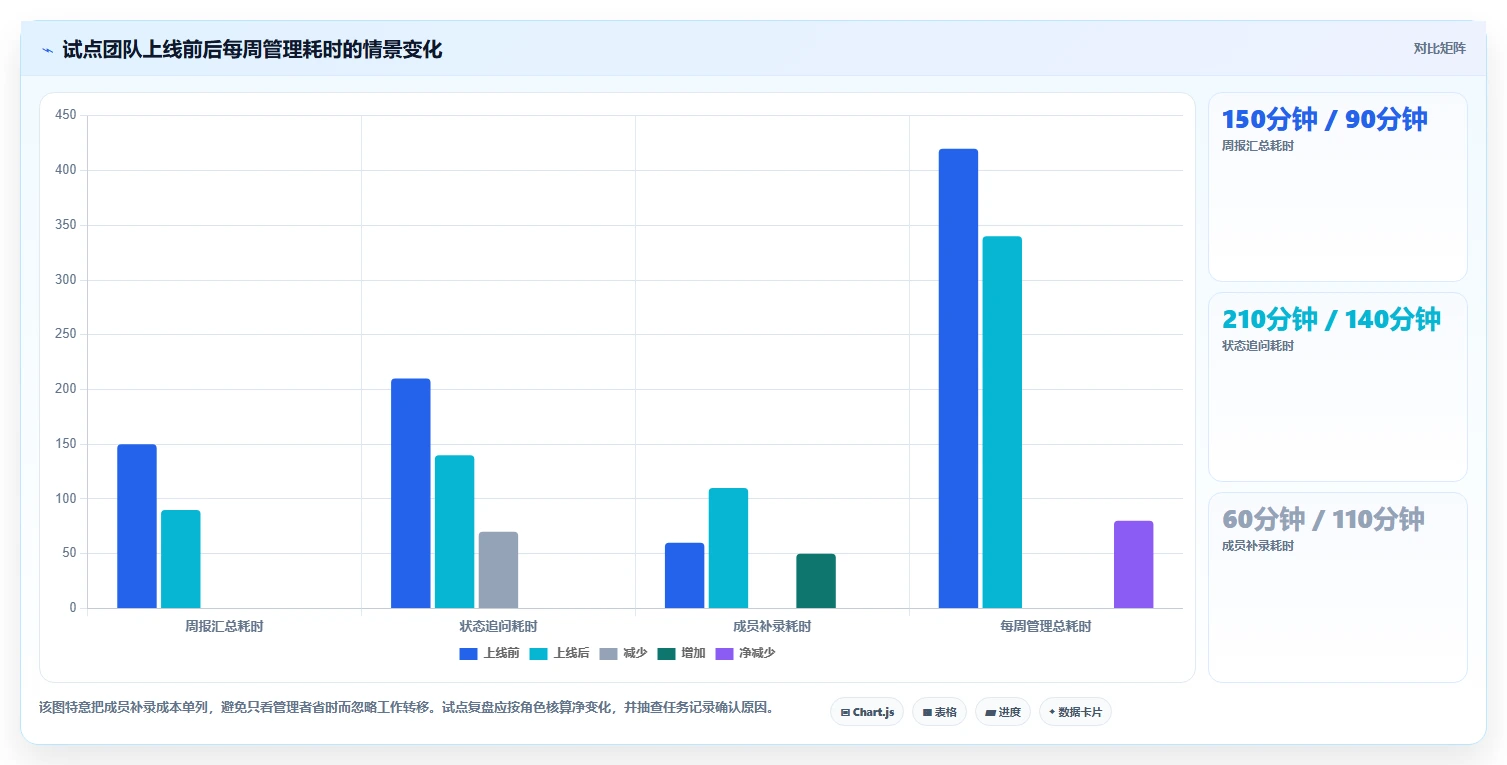Viewport: 1507px width, 765px height.
Task: Click the footnote starting with 该图特意把成员补录成本单列
Action: point(408,707)
